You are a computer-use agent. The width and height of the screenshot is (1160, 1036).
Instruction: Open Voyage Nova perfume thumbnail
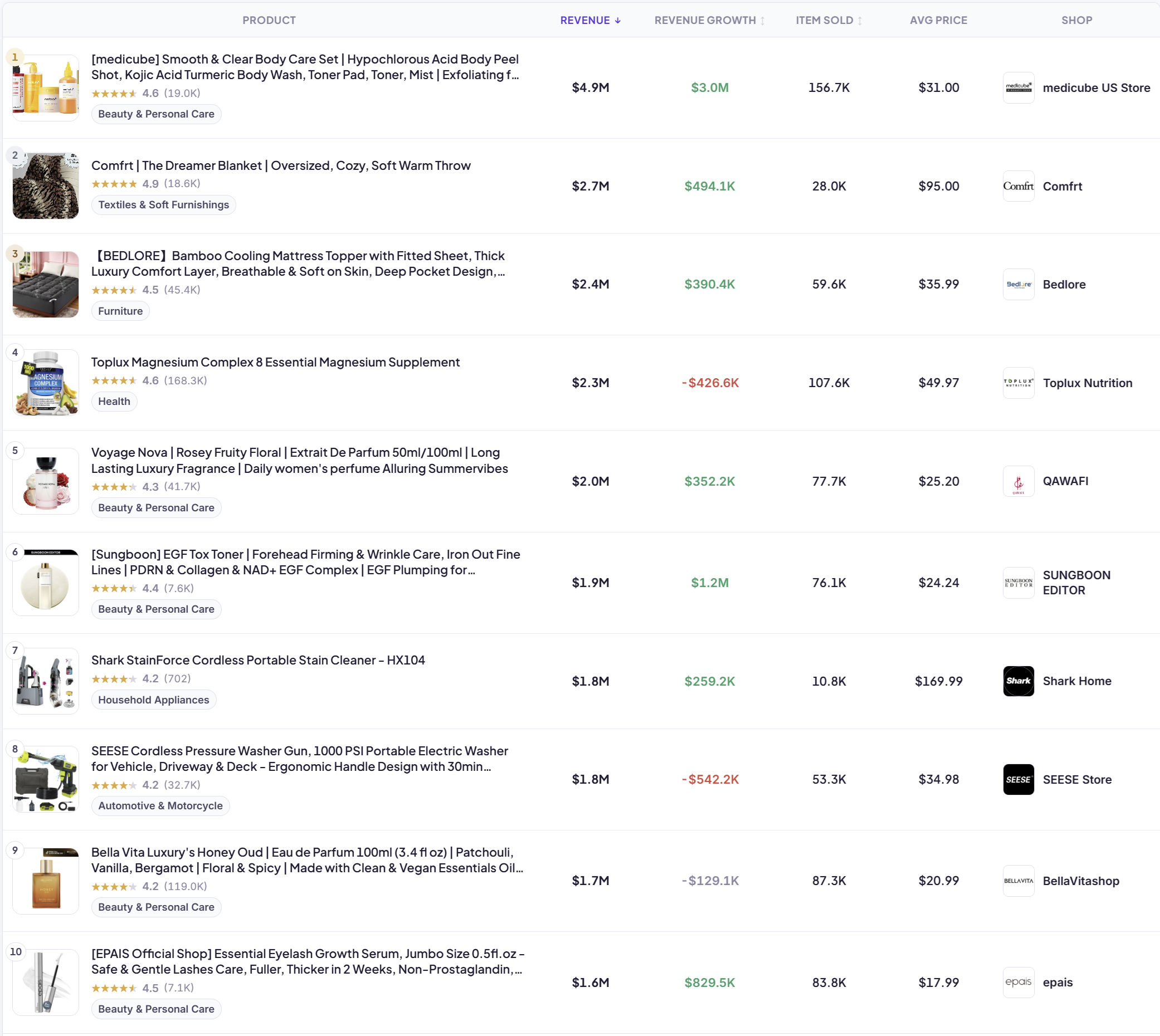point(46,481)
